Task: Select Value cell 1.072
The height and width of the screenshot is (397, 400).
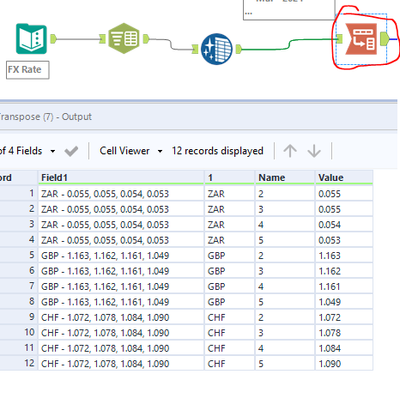Action: 344,317
